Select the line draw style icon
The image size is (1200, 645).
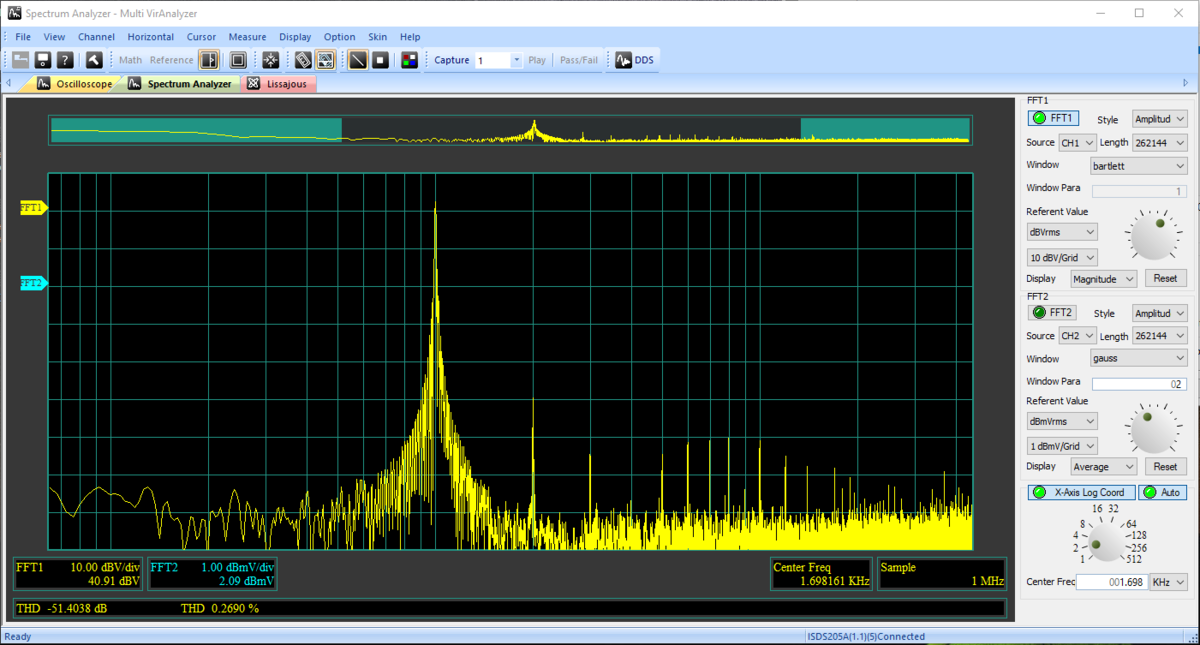tap(358, 60)
